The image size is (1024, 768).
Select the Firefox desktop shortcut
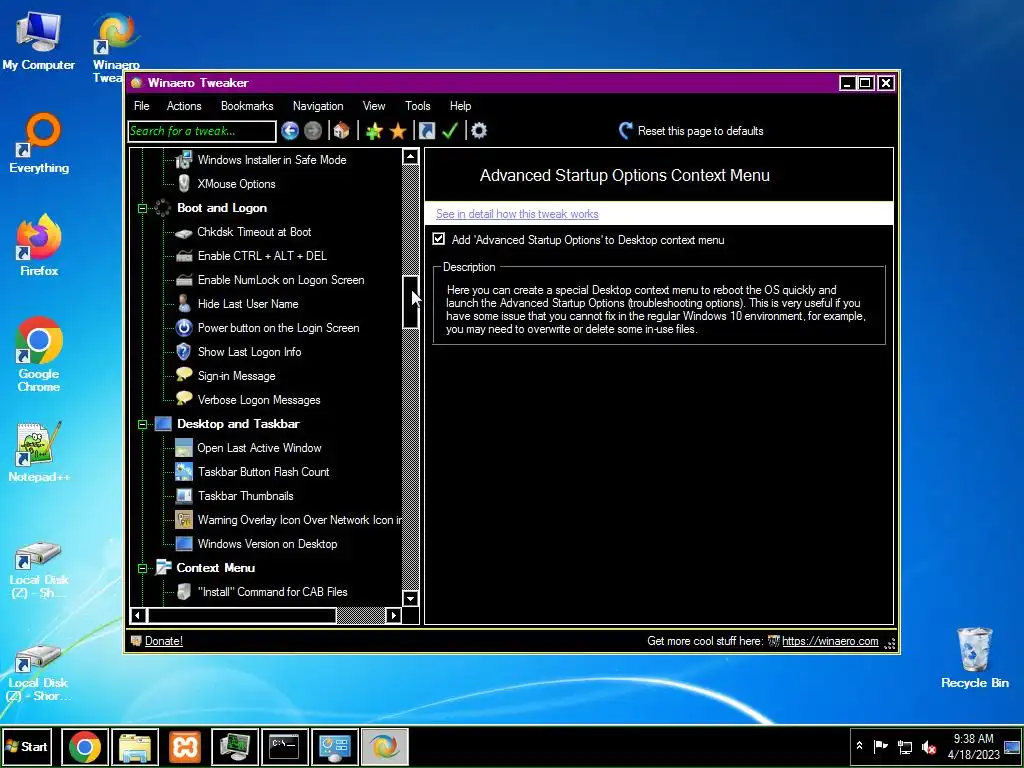coord(39,246)
